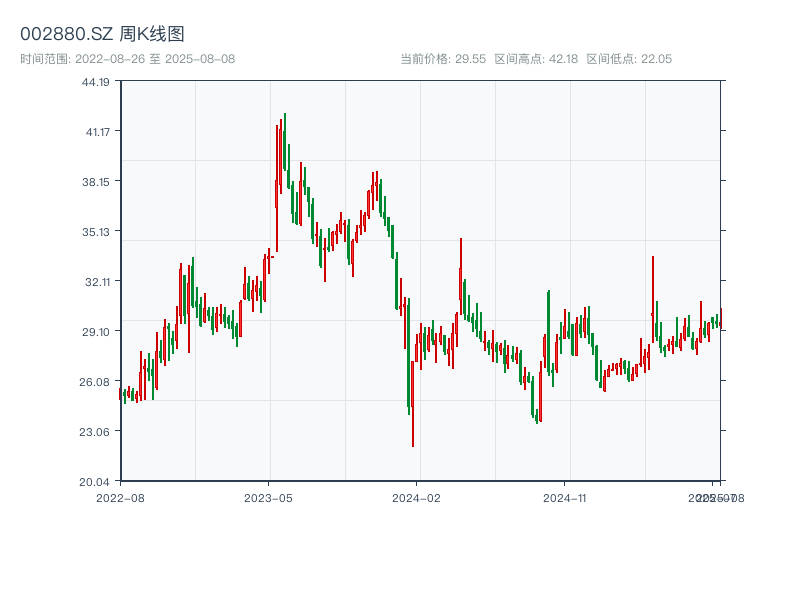Click the y-axis label 35.13
Screen dimensions: 800x600
pyautogui.click(x=96, y=232)
